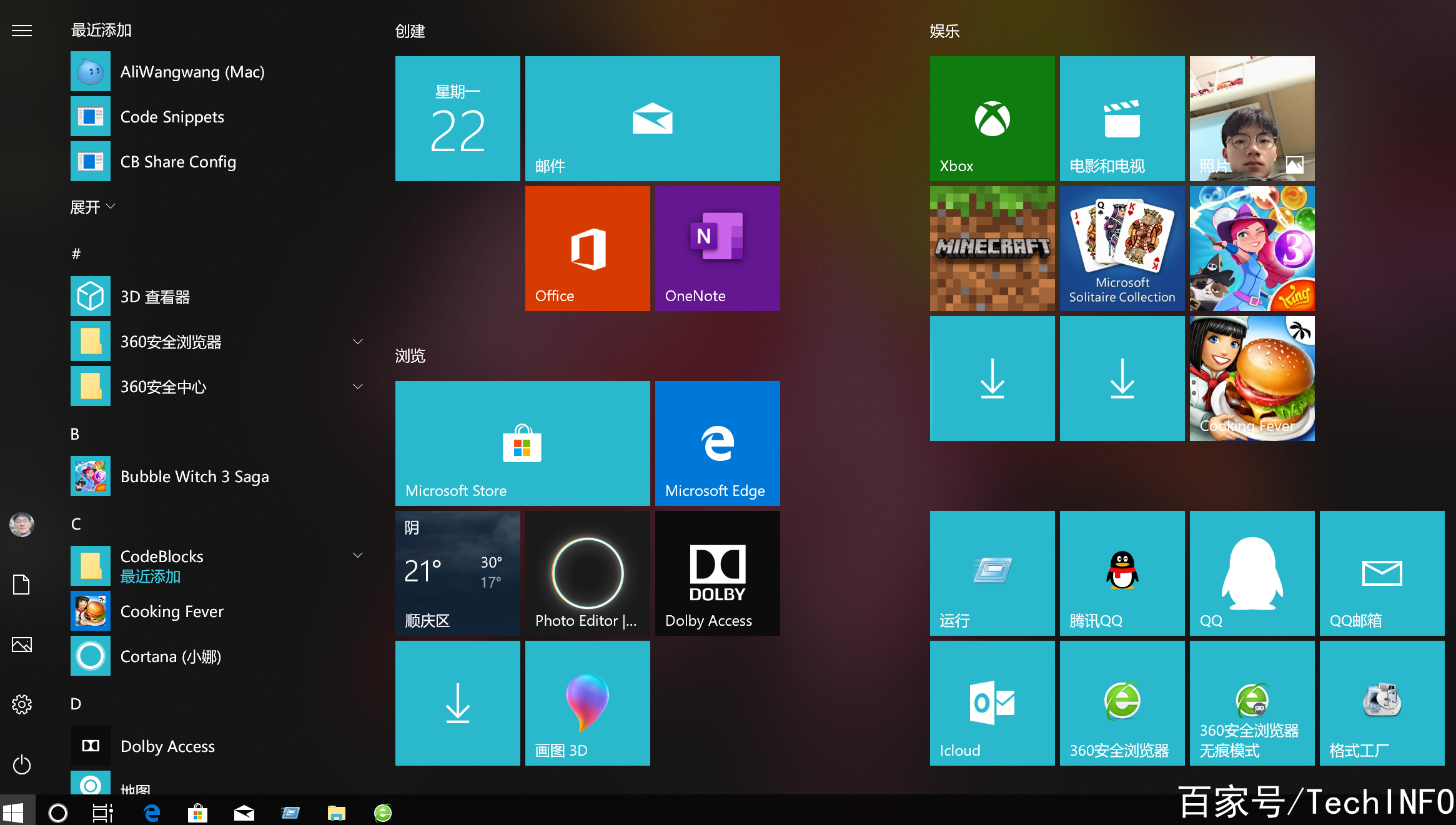Click the Power button in sidebar
This screenshot has width=1456, height=825.
(22, 764)
